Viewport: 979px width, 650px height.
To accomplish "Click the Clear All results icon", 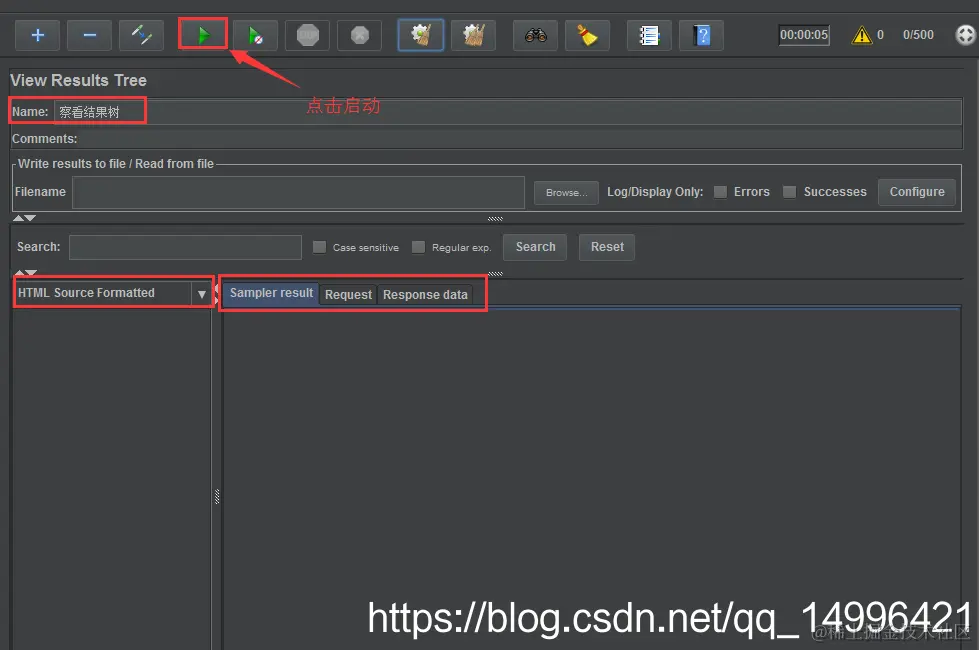I will tap(473, 35).
